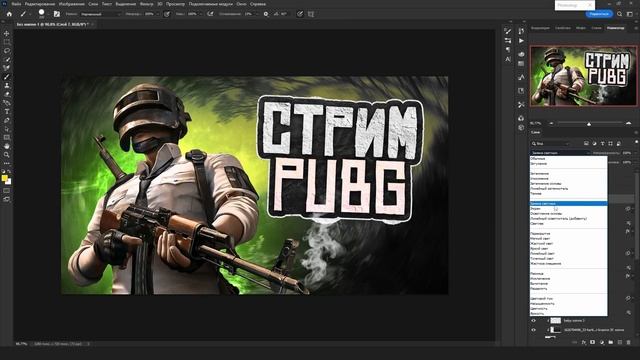The width and height of the screenshot is (640, 360).
Task: Click Navigator zoom in large mountains icon
Action: pyautogui.click(x=628, y=123)
